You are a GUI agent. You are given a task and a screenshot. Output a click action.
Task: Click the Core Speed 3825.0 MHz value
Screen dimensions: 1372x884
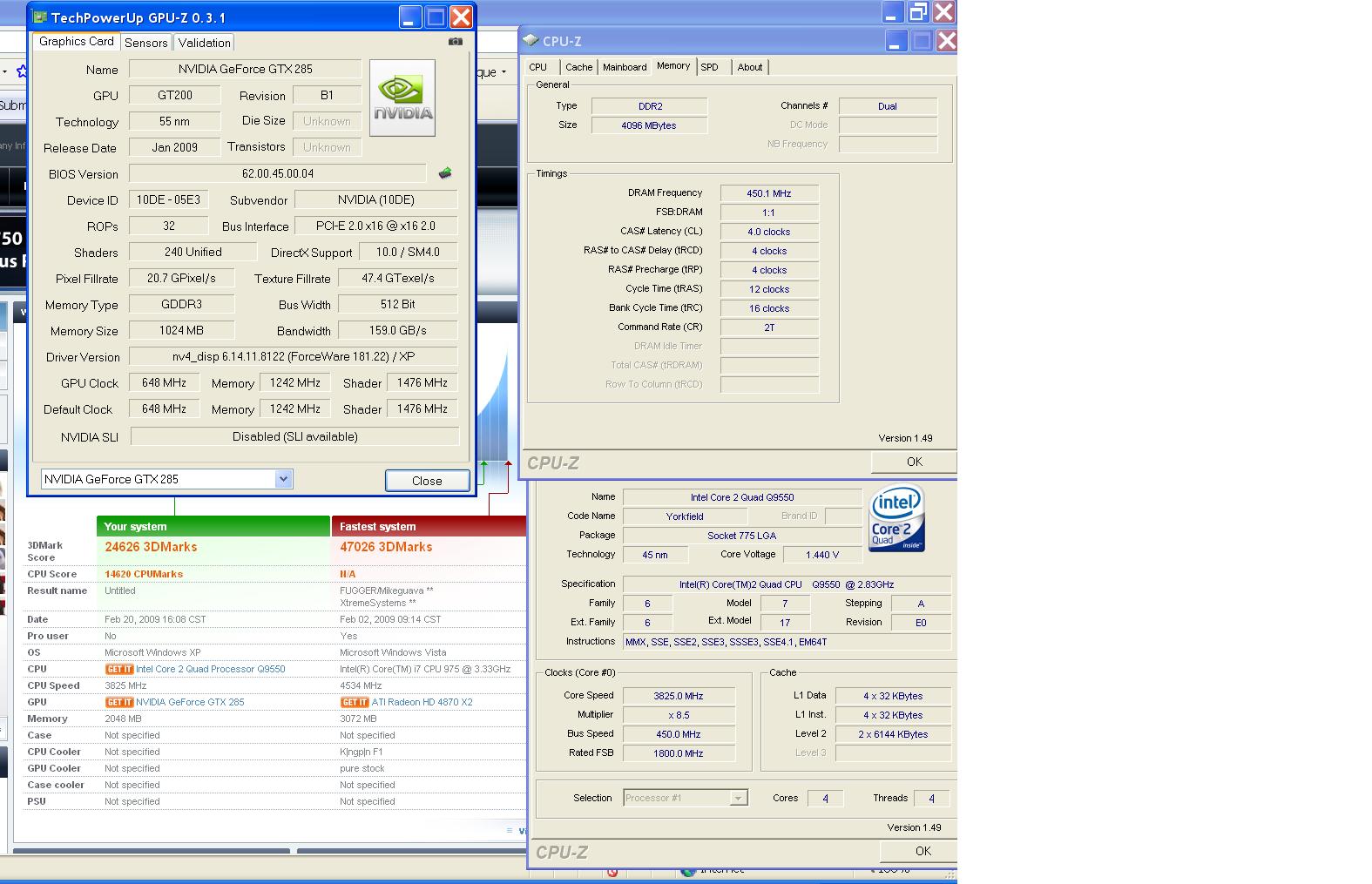point(679,696)
